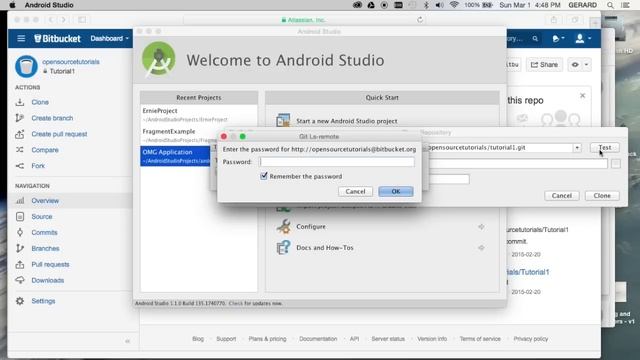Viewport: 640px width, 360px height.
Task: Reload the Safari page
Action: tap(420, 20)
